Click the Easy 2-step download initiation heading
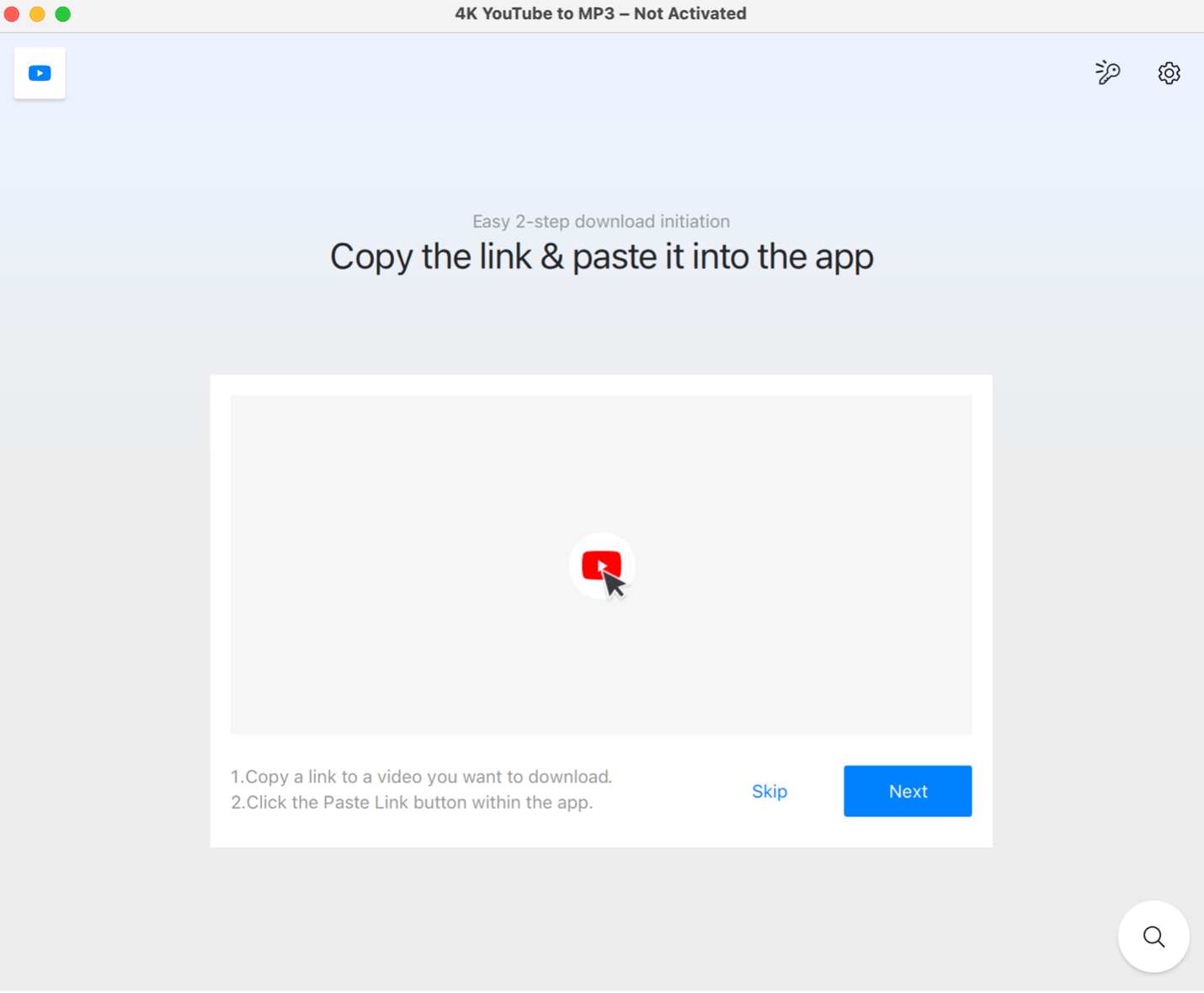This screenshot has height=993, width=1204. click(x=600, y=221)
